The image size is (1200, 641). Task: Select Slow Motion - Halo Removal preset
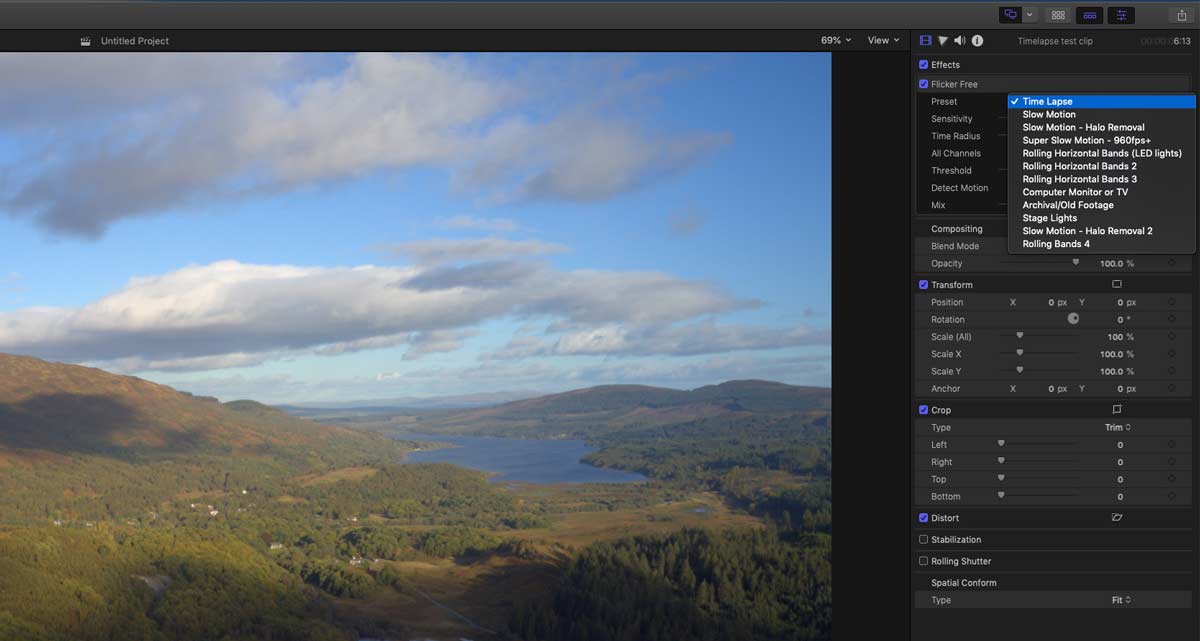pos(1102,128)
